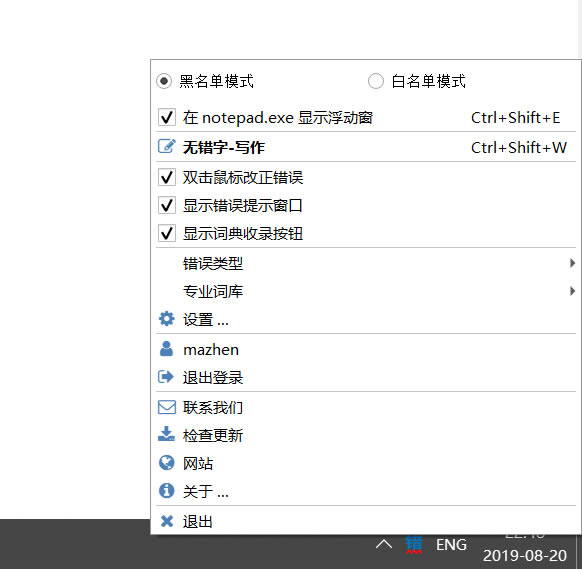Expand the 错误类型 submenu arrow
This screenshot has height=569, width=582.
click(x=572, y=263)
